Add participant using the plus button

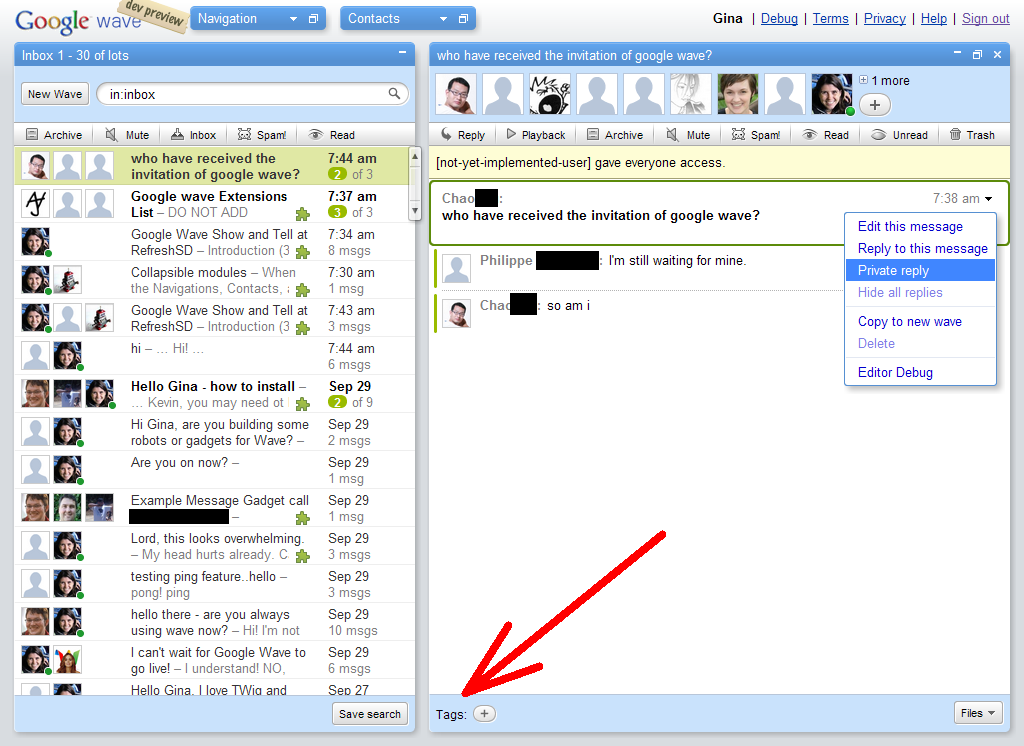point(874,104)
